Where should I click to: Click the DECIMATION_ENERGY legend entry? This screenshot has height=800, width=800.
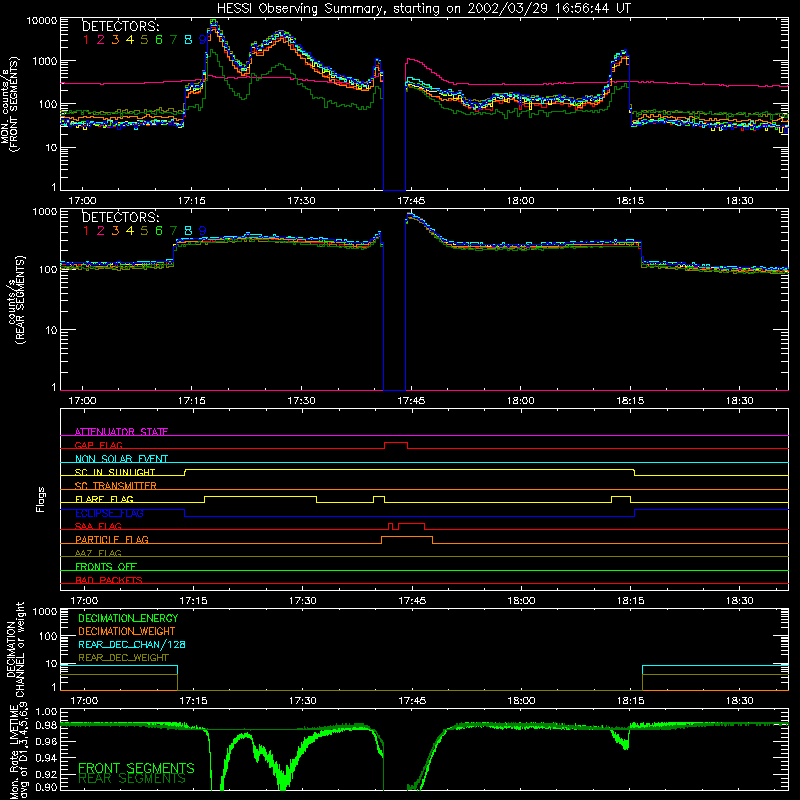(x=128, y=618)
